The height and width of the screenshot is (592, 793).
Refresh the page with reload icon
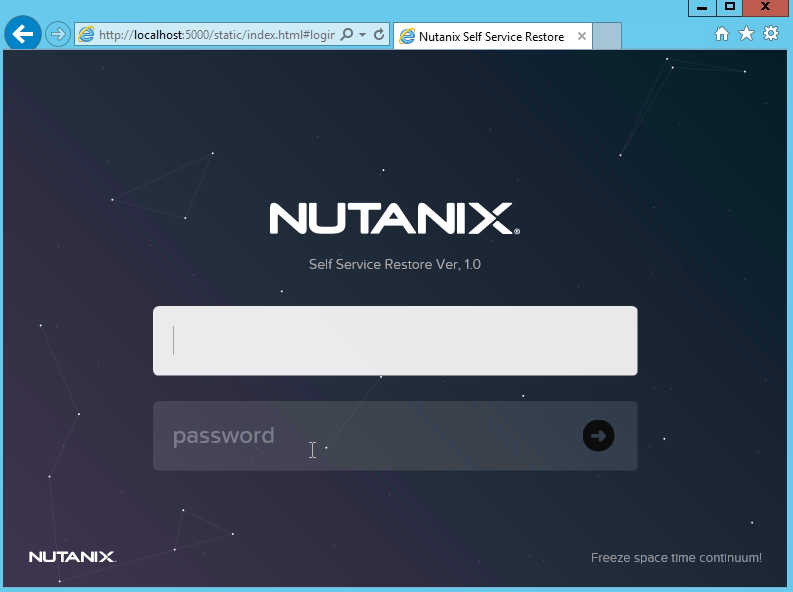point(379,34)
